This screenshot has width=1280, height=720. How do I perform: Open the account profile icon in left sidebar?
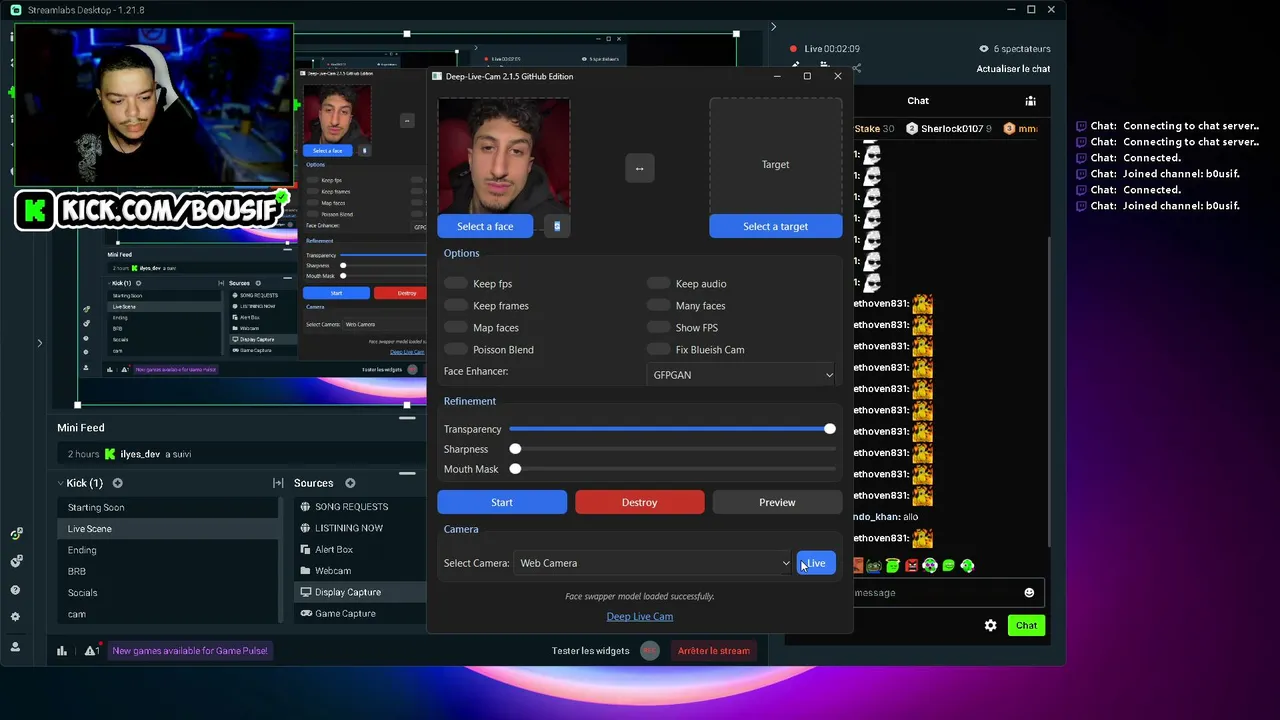pyautogui.click(x=15, y=647)
